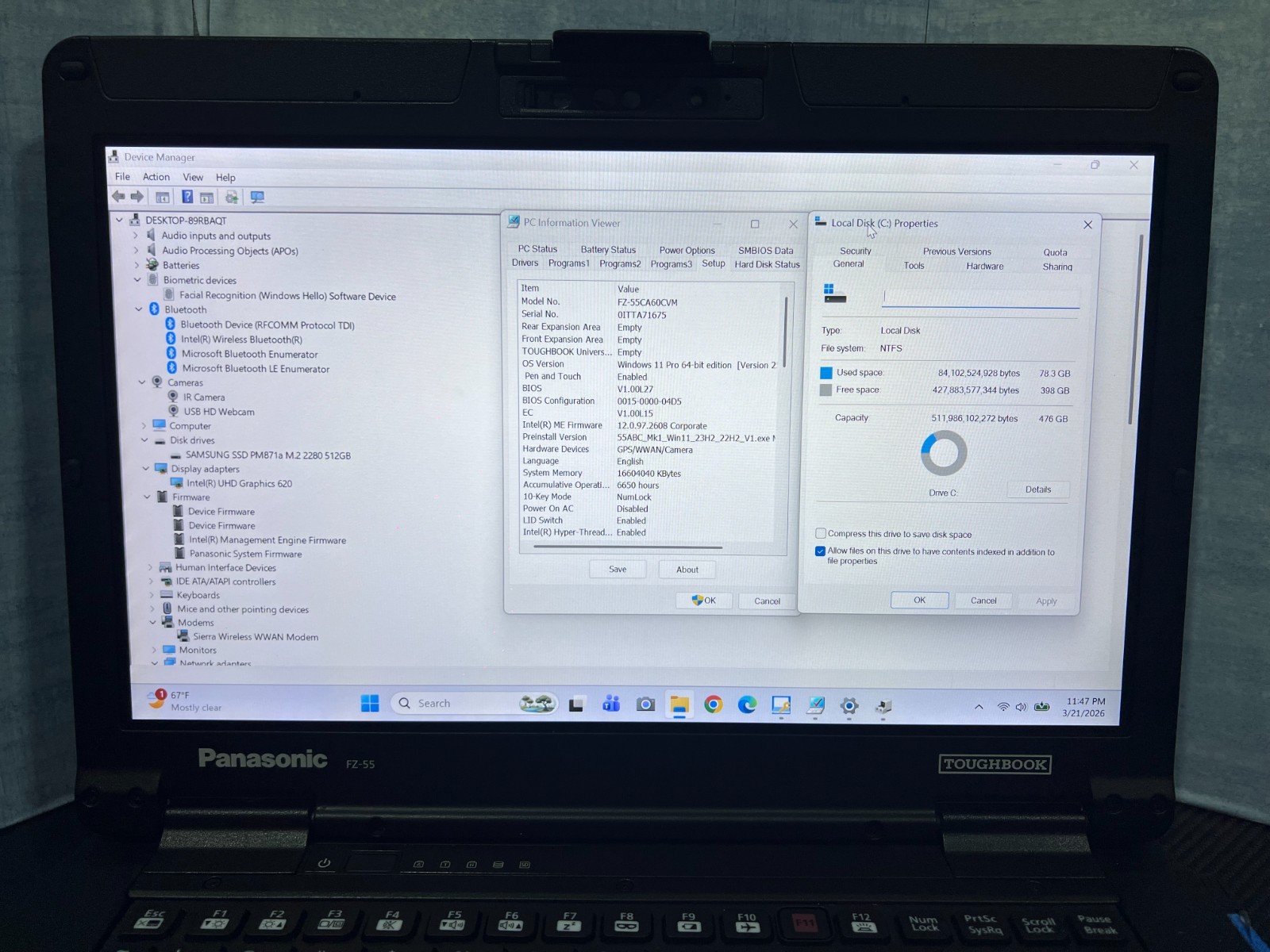Screen dimensions: 1270x952
Task: Select the IR Camera device
Action: [x=204, y=397]
